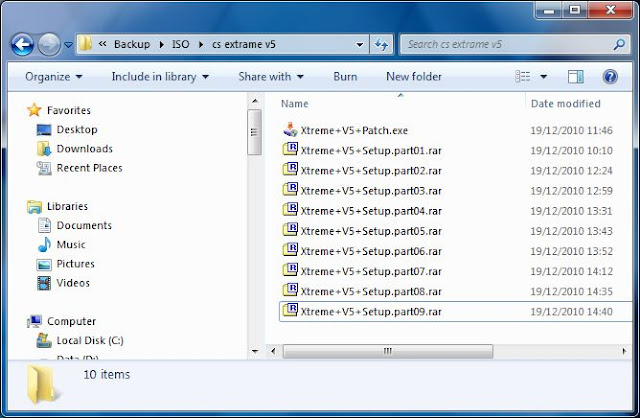Show hidden parent folders via double chevron

(x=103, y=44)
